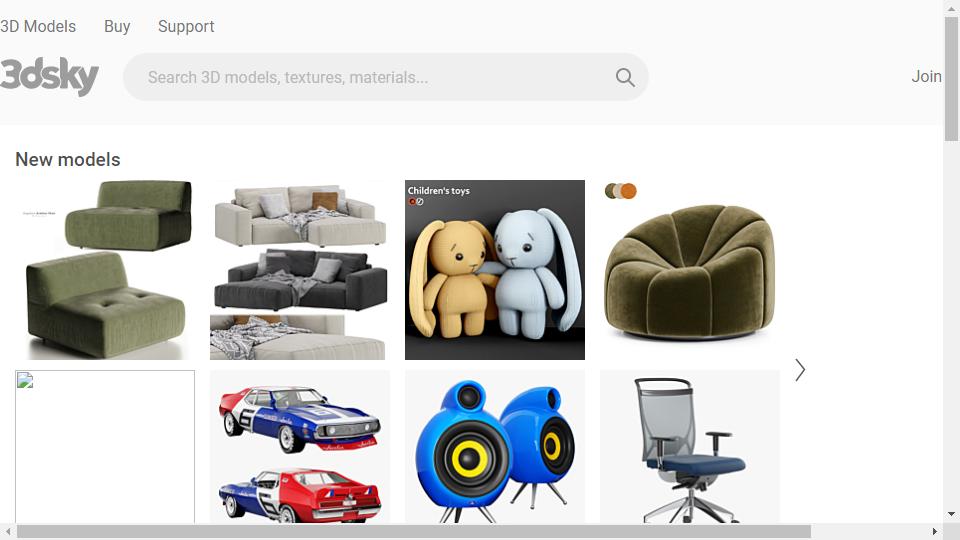Click the horizontal scrollbar right arrow

click(x=935, y=531)
